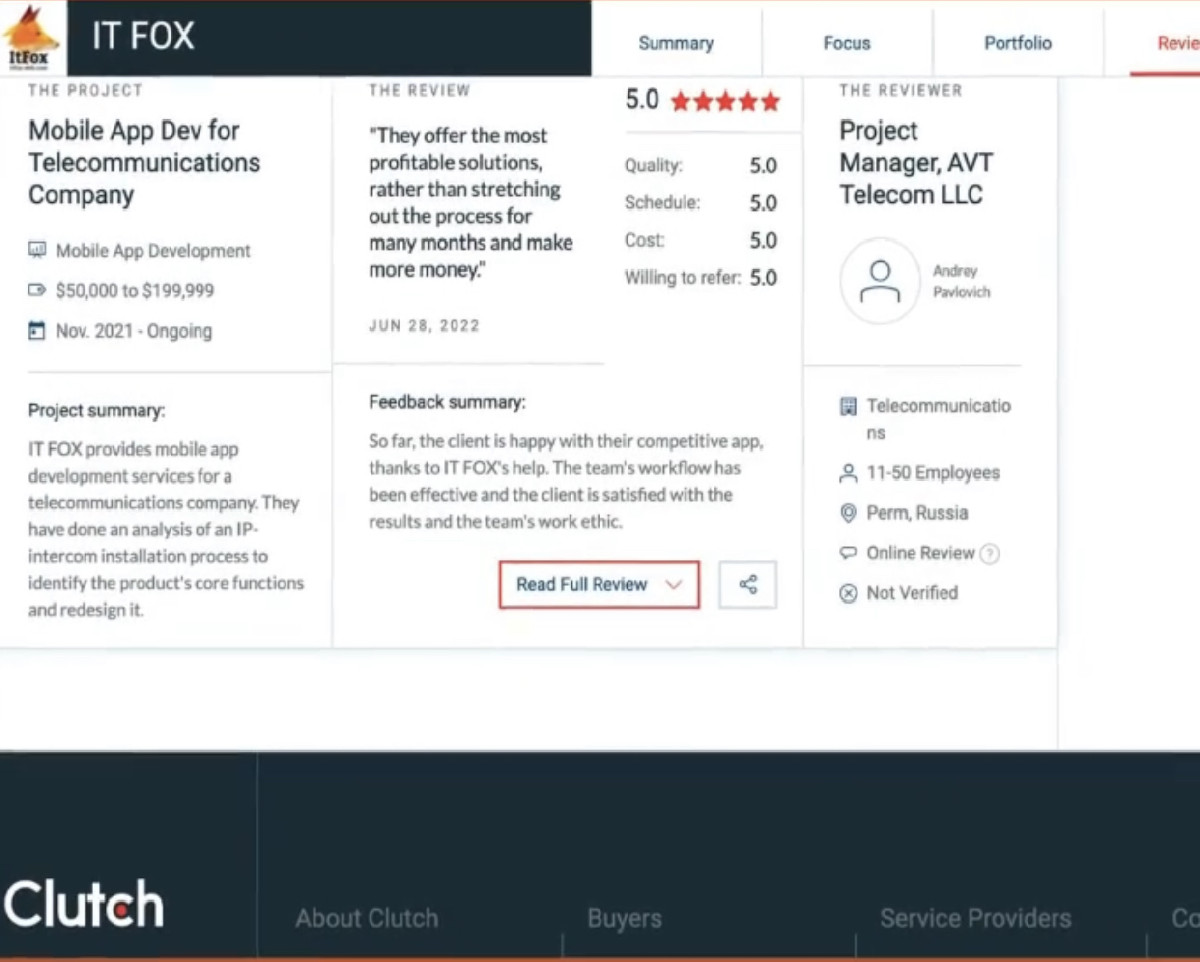Click the Nov. 2021 - Ongoing date text
This screenshot has width=1200, height=962.
point(134,331)
